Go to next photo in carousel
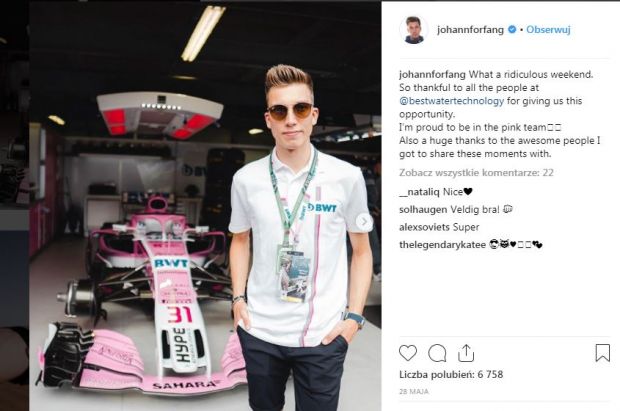 coord(363,222)
